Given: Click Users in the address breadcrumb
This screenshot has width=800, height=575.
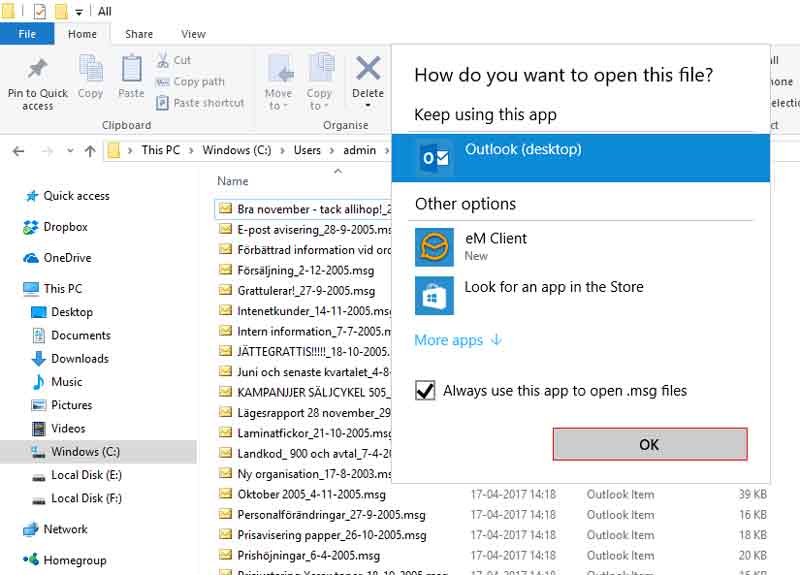Looking at the screenshot, I should [x=307, y=151].
